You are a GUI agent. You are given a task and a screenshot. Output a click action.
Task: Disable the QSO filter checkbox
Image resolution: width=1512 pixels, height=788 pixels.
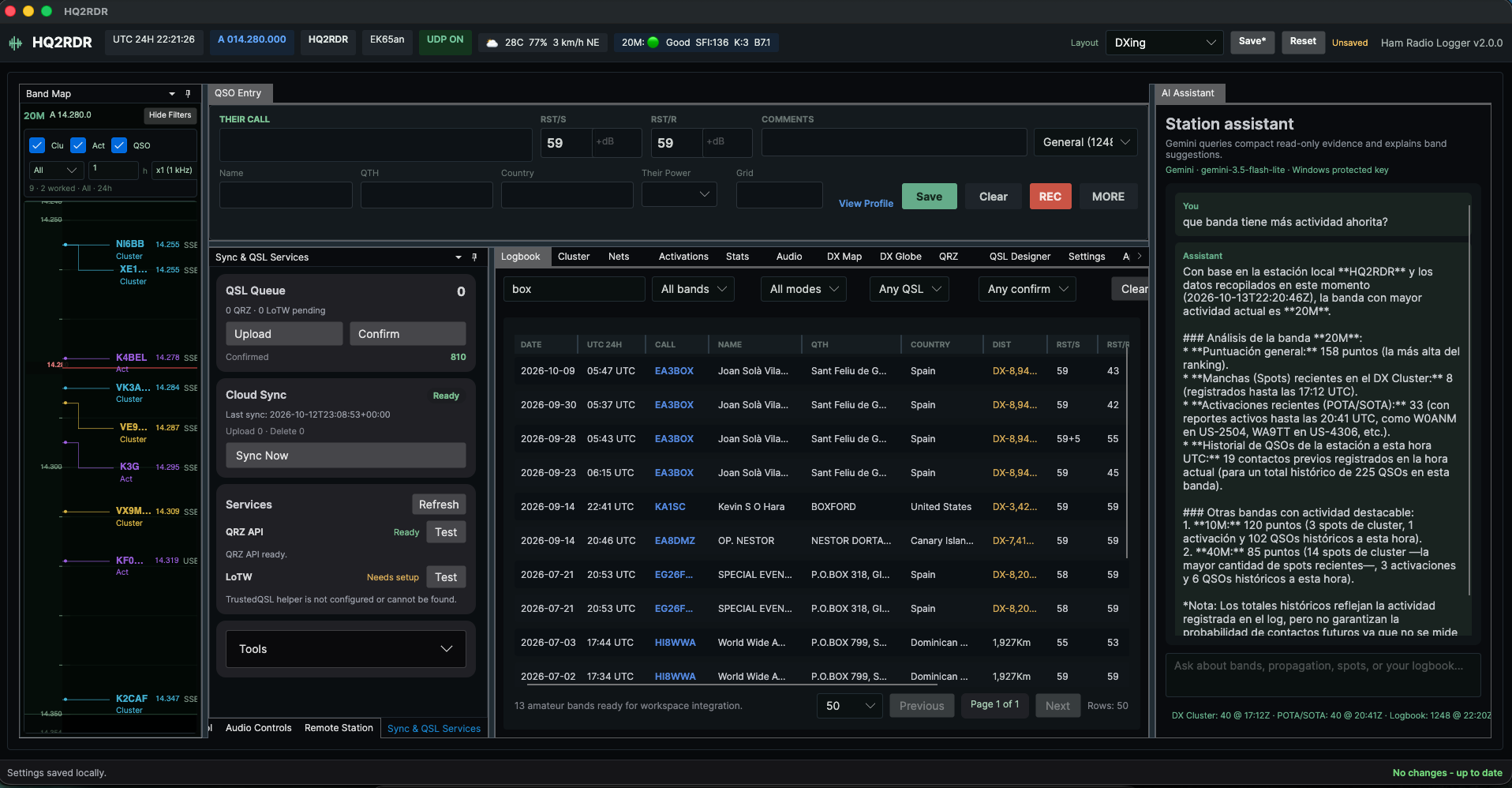pos(119,145)
